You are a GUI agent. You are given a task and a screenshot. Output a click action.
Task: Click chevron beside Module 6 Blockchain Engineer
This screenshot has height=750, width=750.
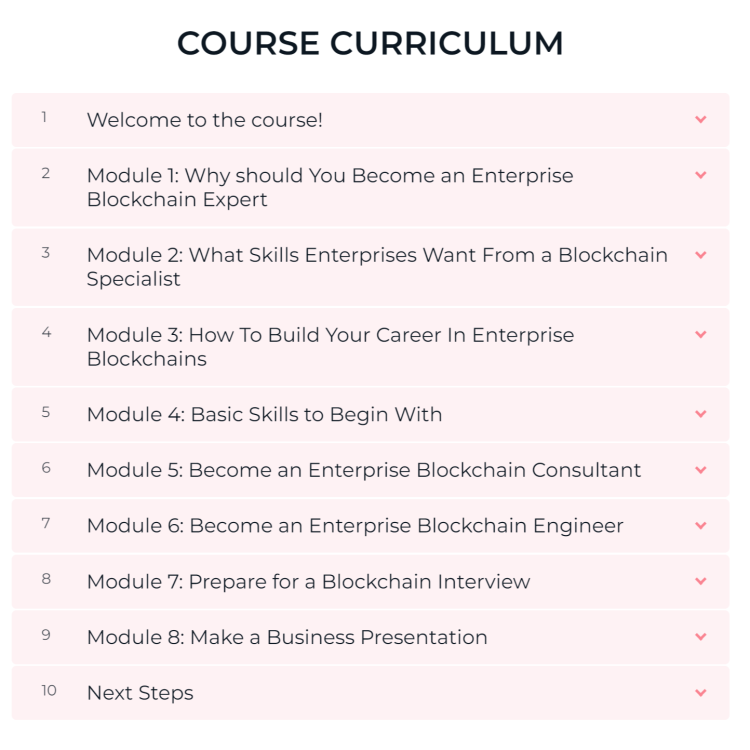coord(700,525)
